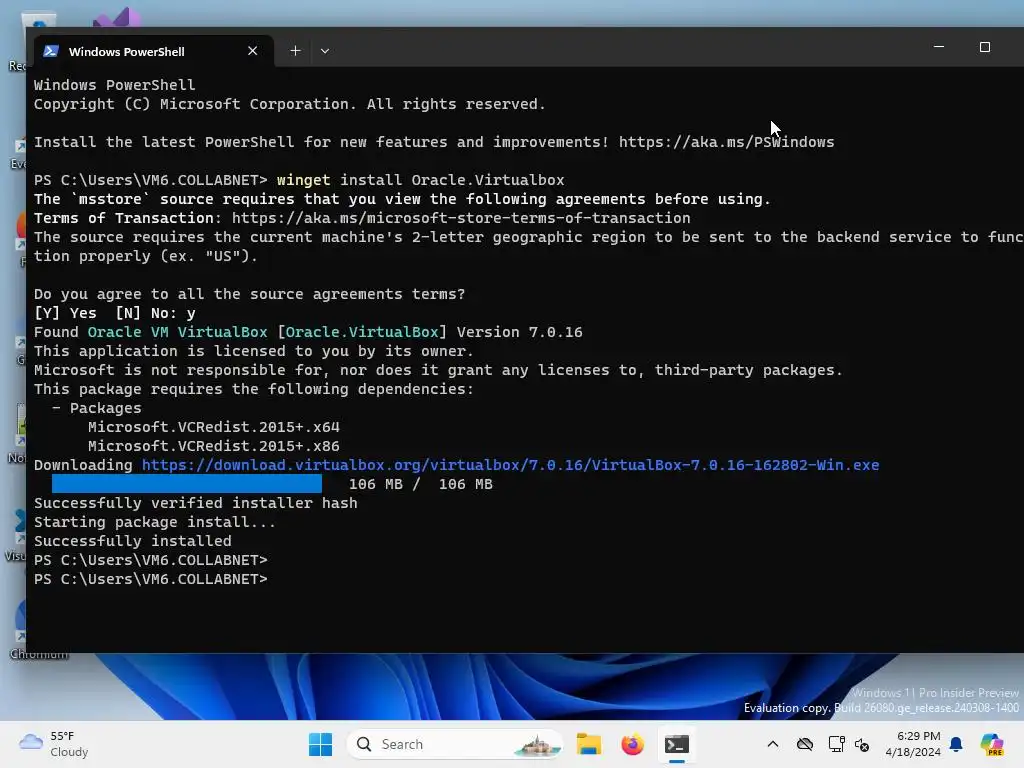Expand the new tab profile dropdown

pyautogui.click(x=325, y=51)
